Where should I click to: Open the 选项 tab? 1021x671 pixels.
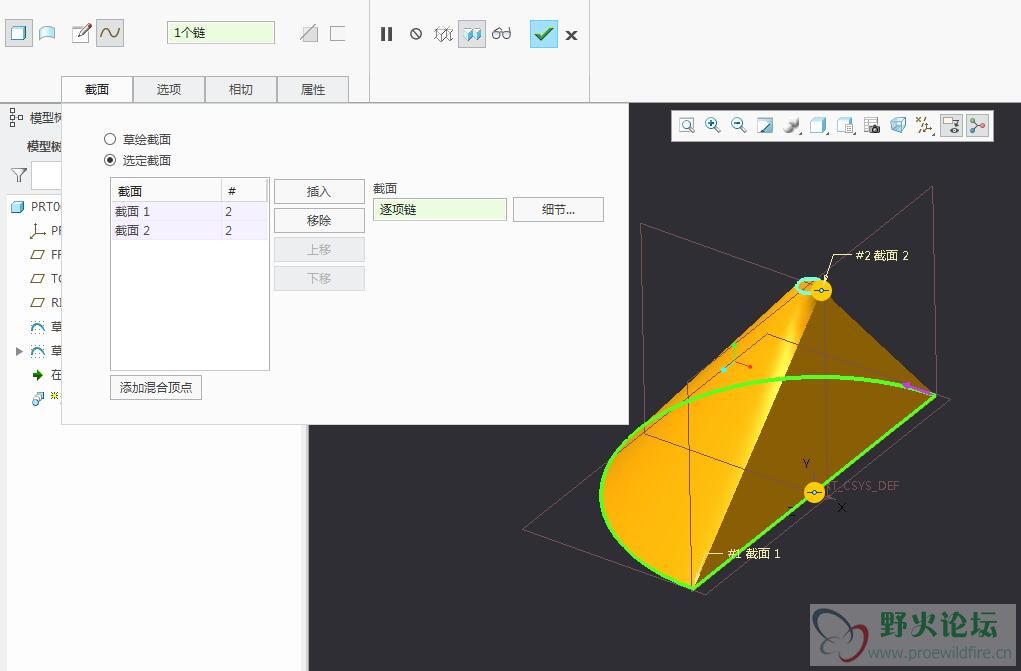click(169, 89)
